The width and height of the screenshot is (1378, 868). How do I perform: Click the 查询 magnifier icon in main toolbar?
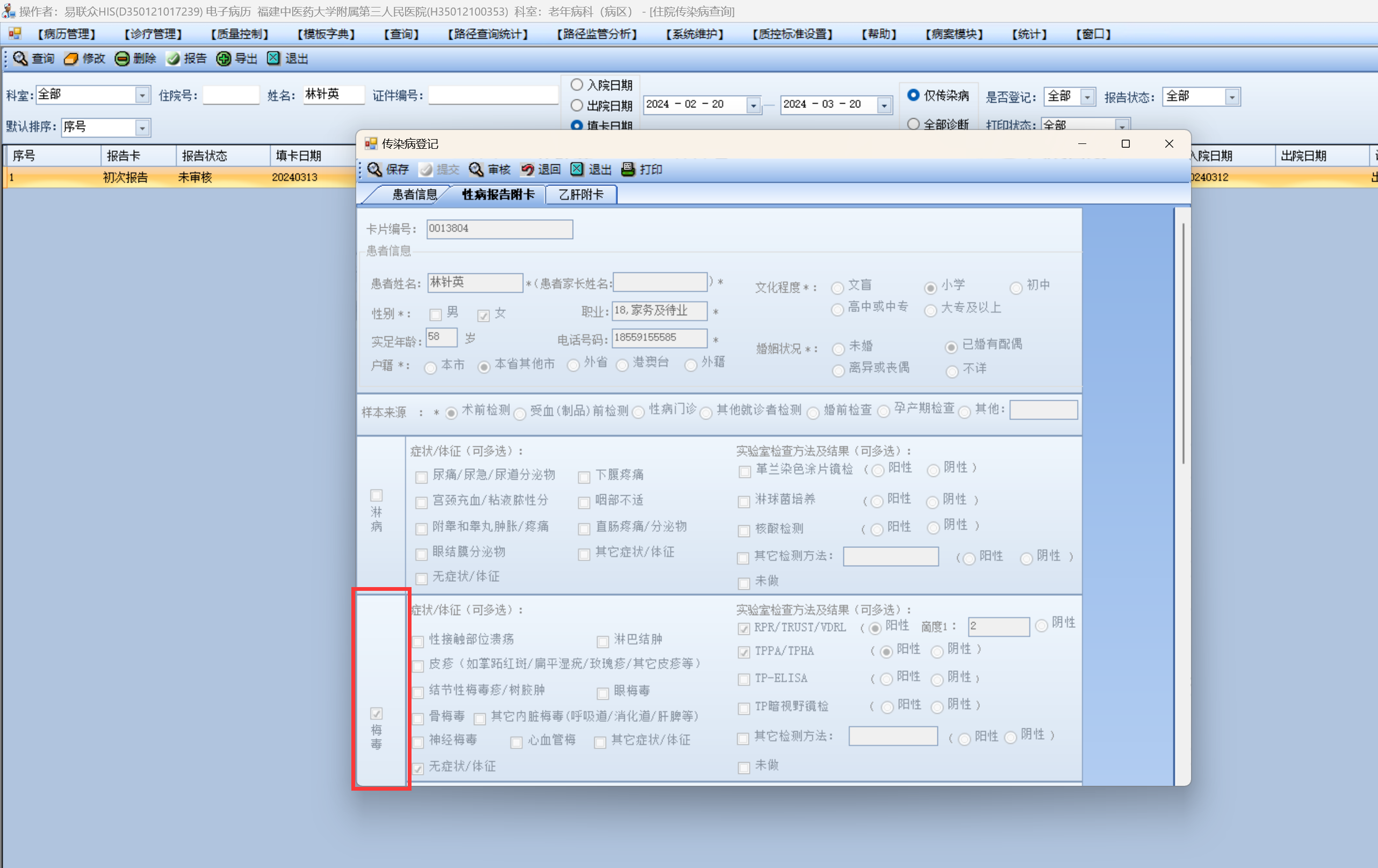[x=20, y=59]
